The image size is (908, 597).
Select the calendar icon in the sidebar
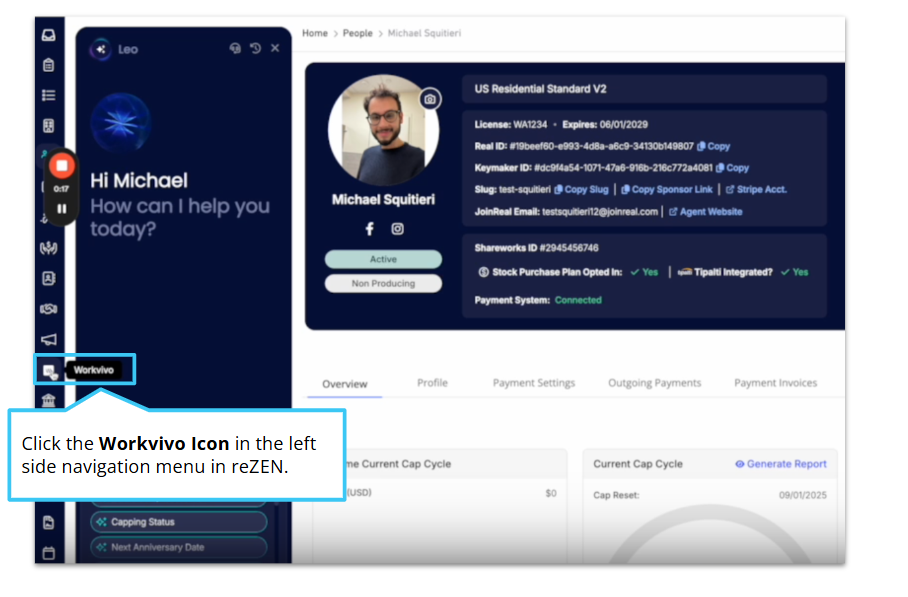coord(49,553)
